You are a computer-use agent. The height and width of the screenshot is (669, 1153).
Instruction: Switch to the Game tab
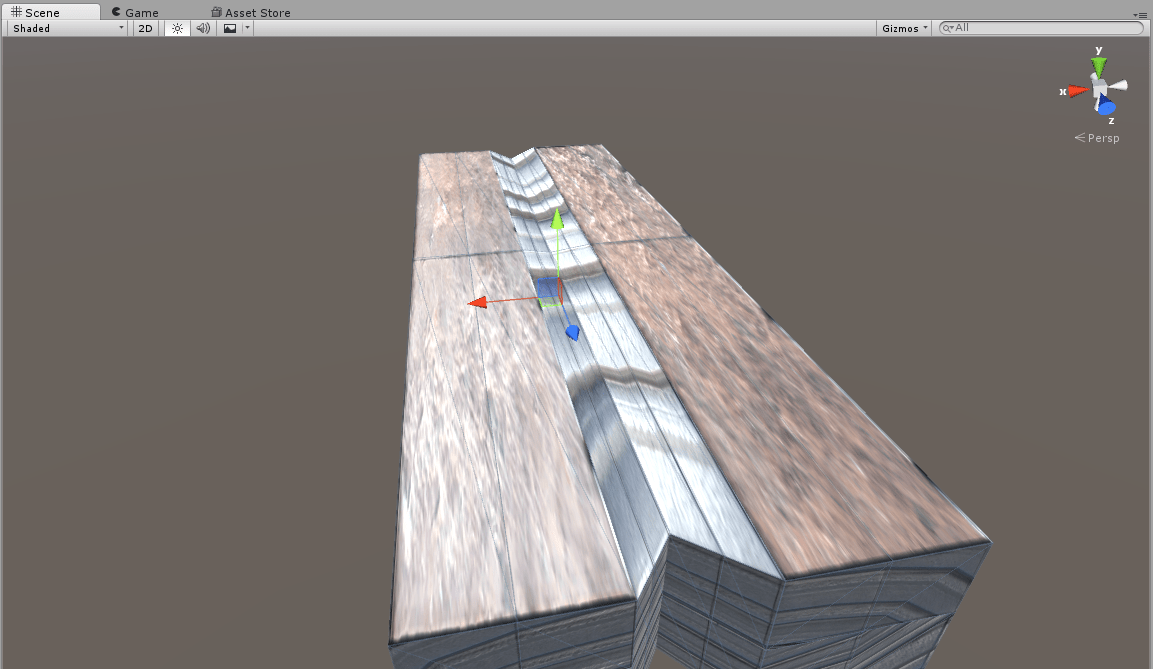tap(136, 12)
